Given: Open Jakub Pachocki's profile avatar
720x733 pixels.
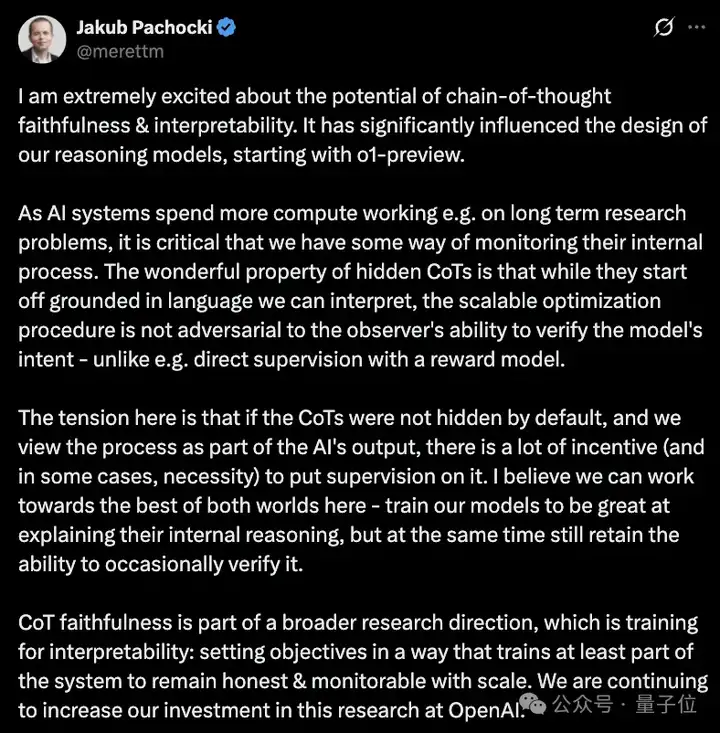Looking at the screenshot, I should point(42,39).
